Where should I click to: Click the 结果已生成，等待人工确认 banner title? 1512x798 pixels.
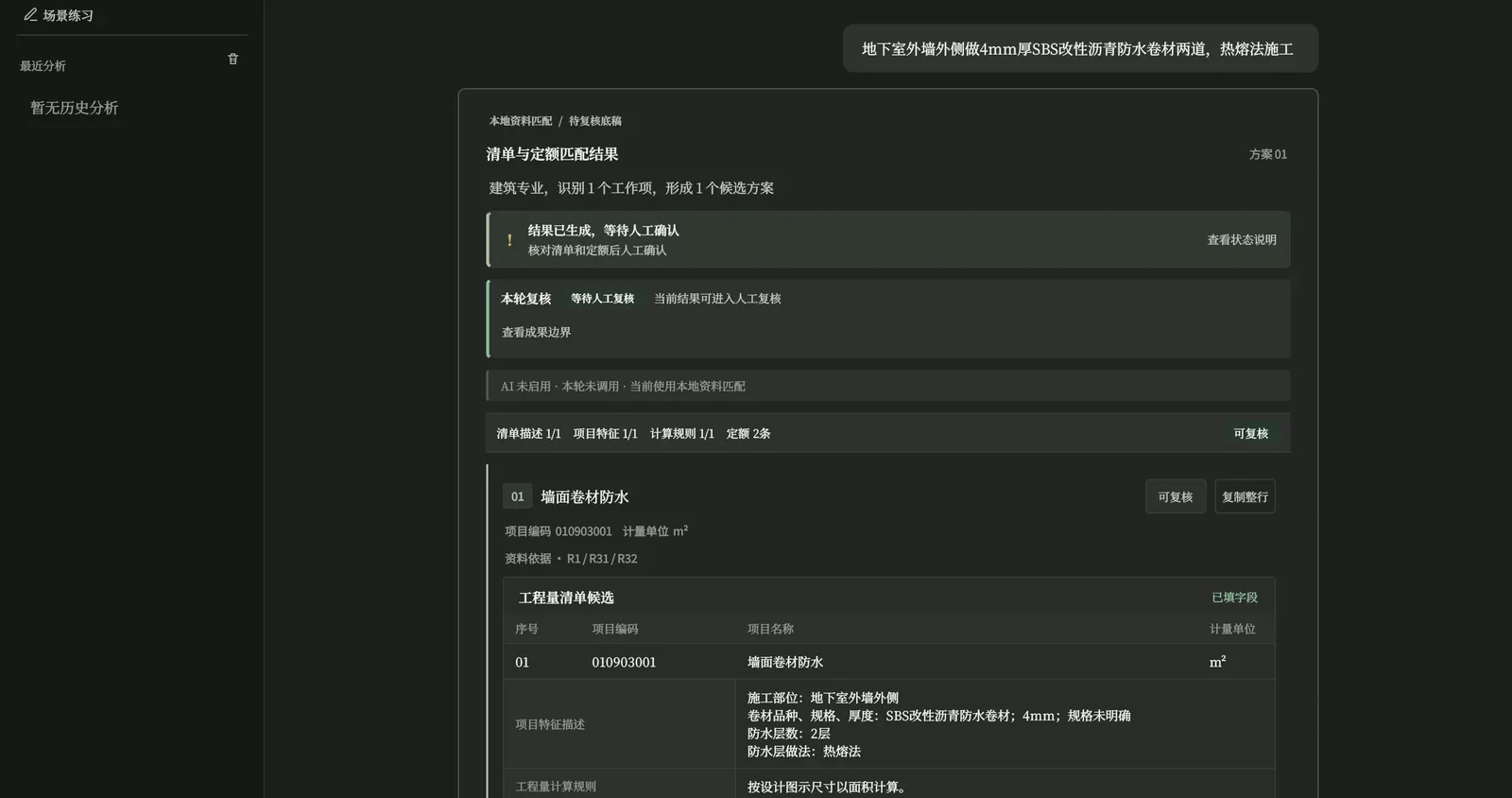point(603,231)
